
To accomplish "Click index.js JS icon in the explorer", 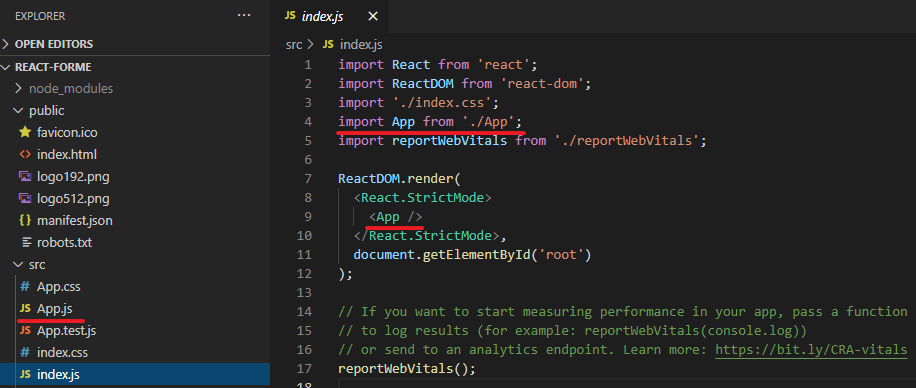I will 25,375.
